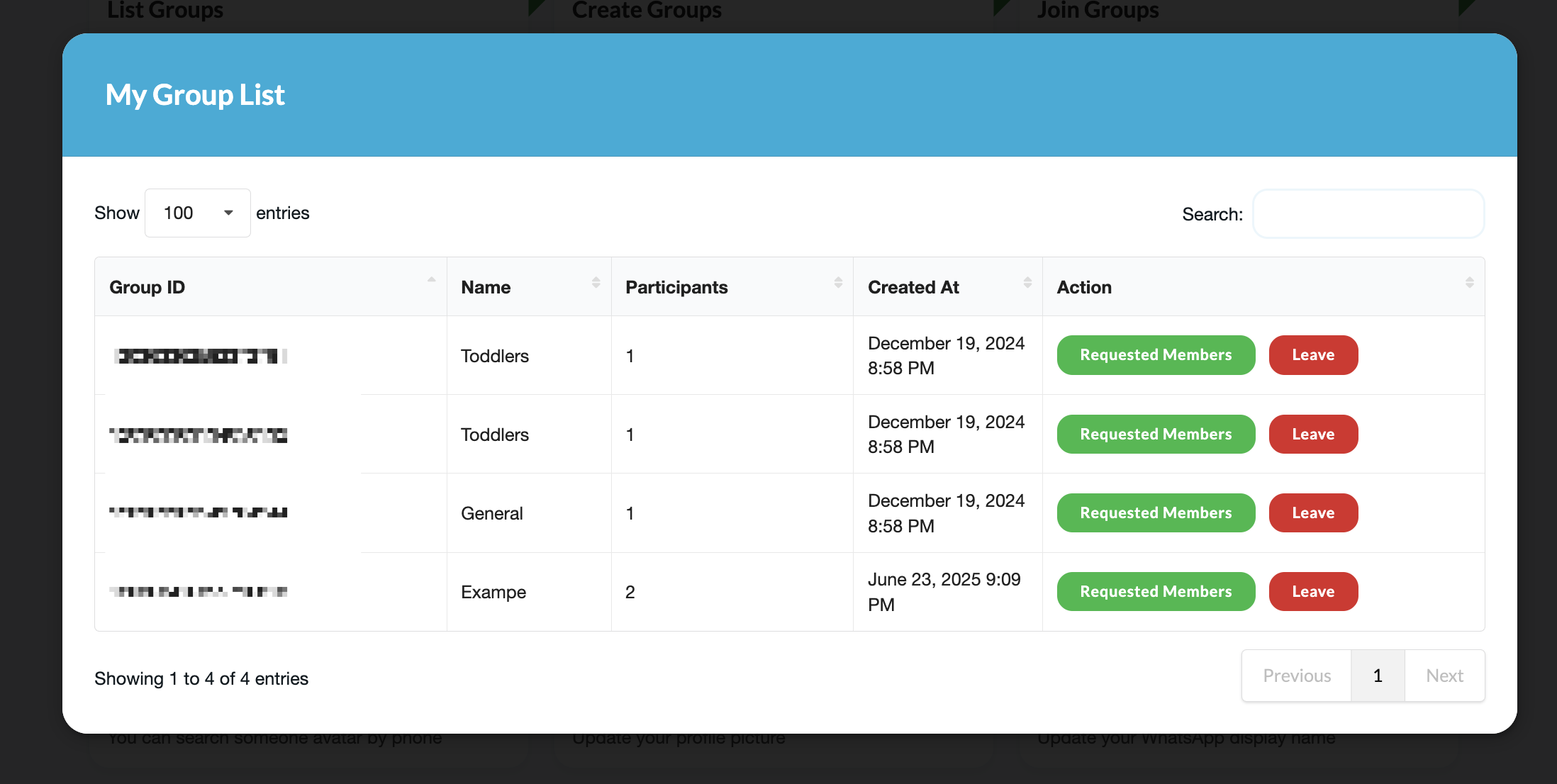Toggle Created At column sort arrows
The image size is (1557, 784).
[x=1027, y=283]
